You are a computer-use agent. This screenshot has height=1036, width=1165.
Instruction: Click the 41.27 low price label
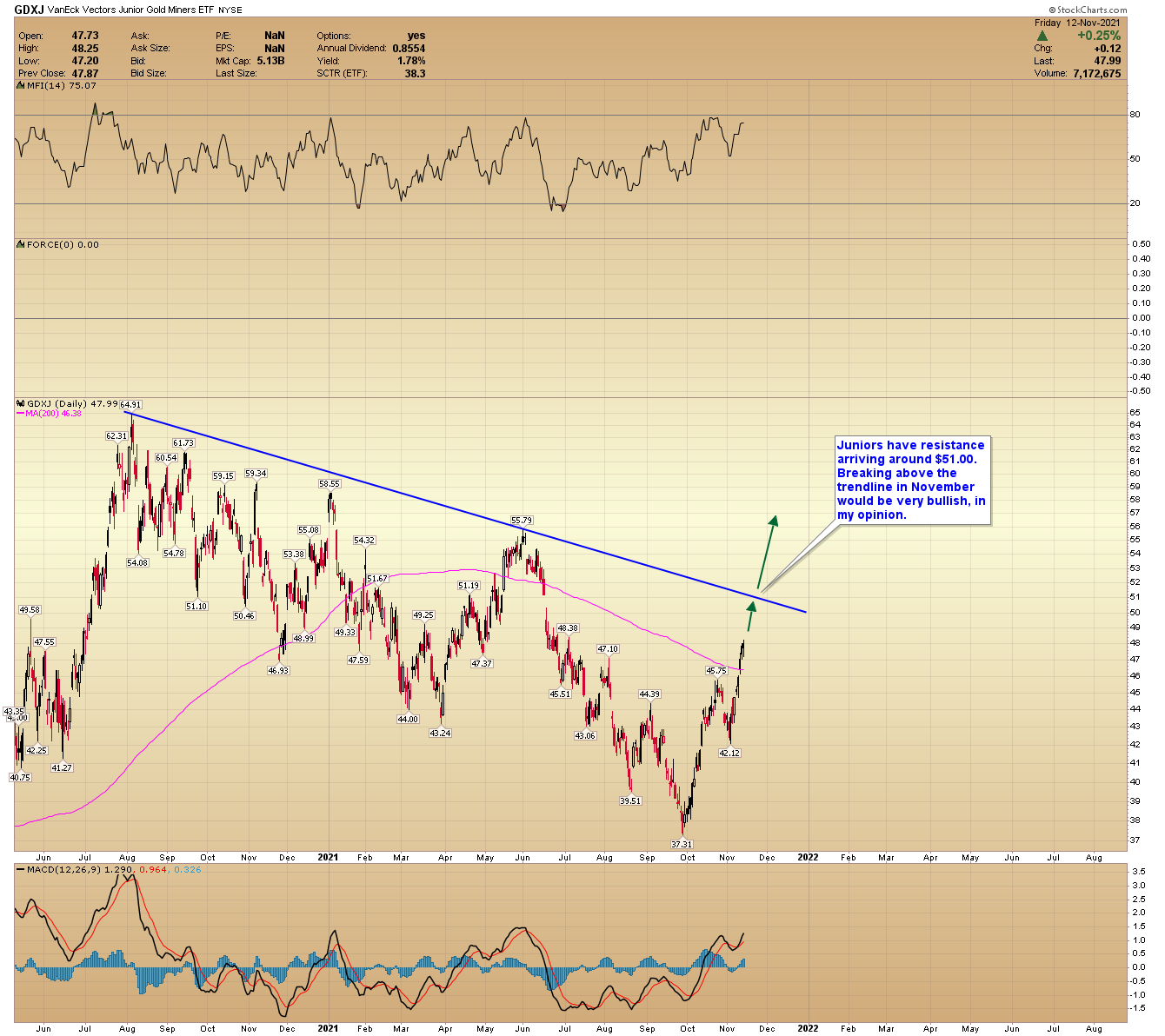[x=61, y=767]
